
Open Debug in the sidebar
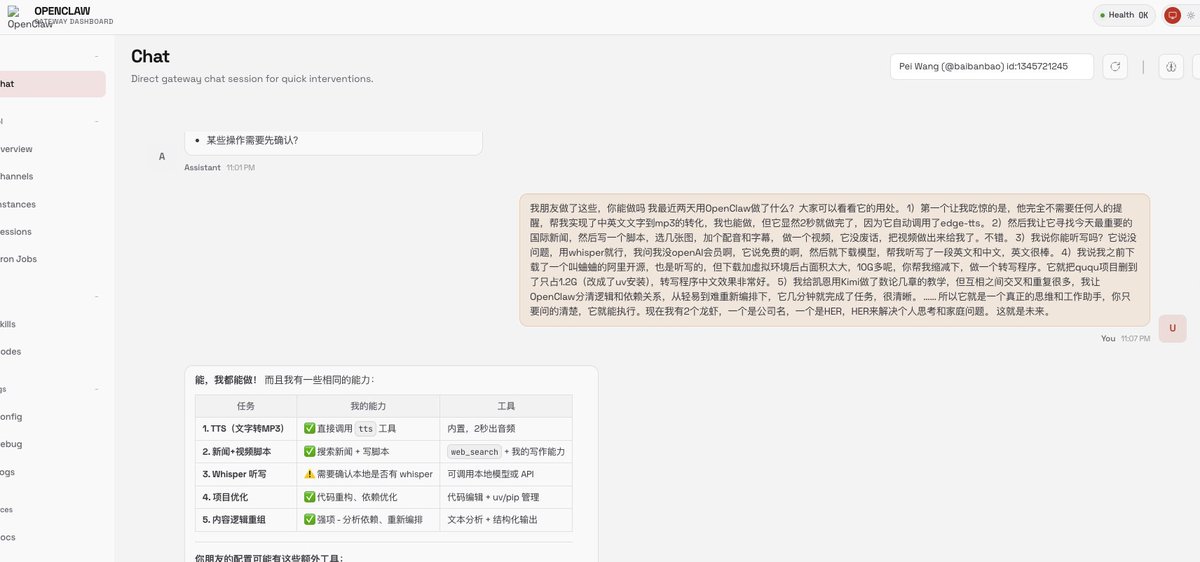click(x=50, y=444)
